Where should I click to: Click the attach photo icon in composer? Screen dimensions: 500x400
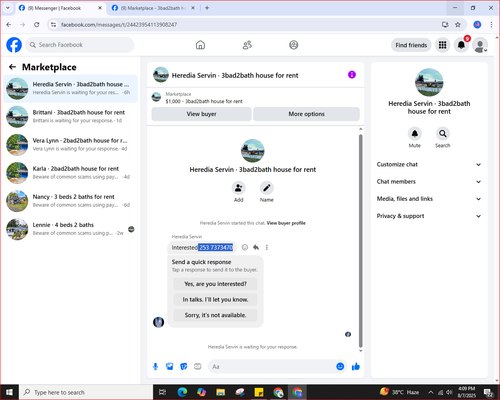click(x=170, y=367)
